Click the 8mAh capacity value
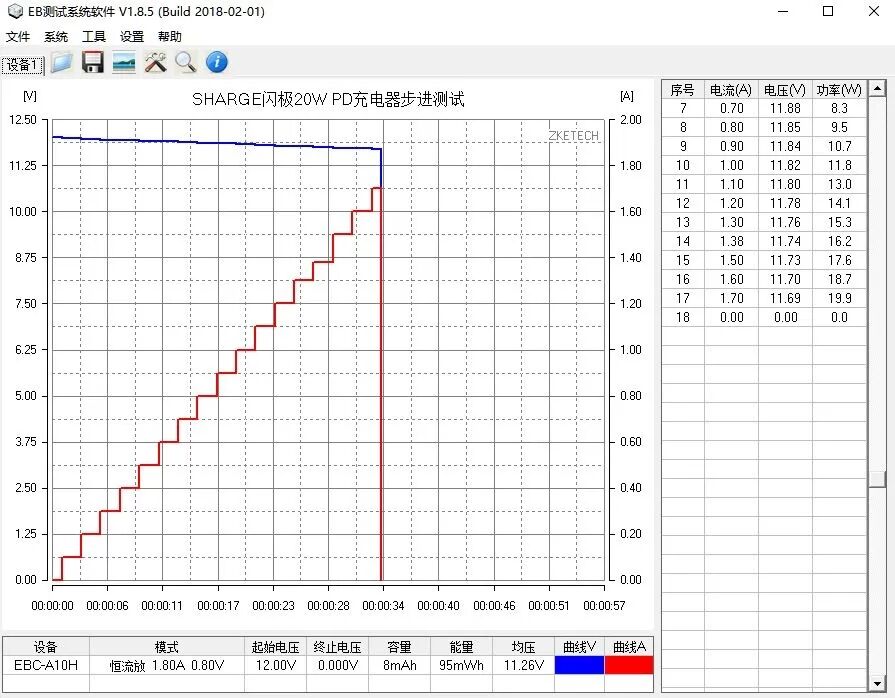The image size is (895, 698). (400, 665)
